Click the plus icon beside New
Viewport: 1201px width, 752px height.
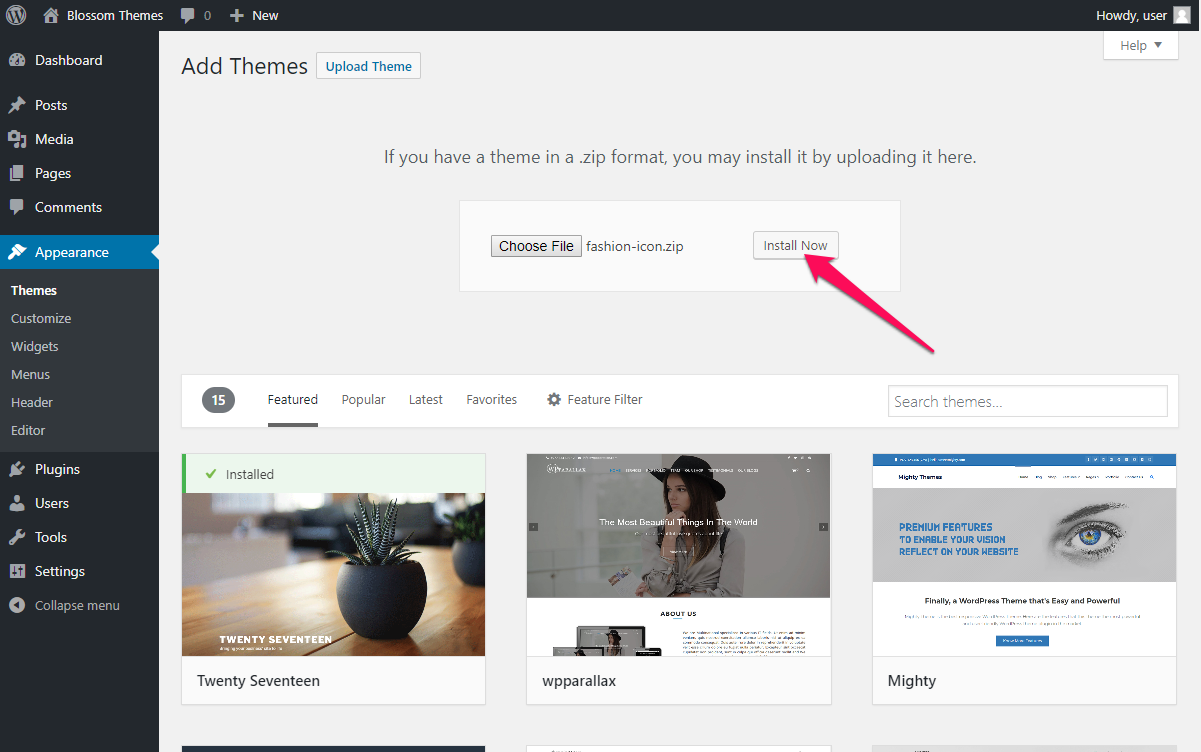[237, 15]
